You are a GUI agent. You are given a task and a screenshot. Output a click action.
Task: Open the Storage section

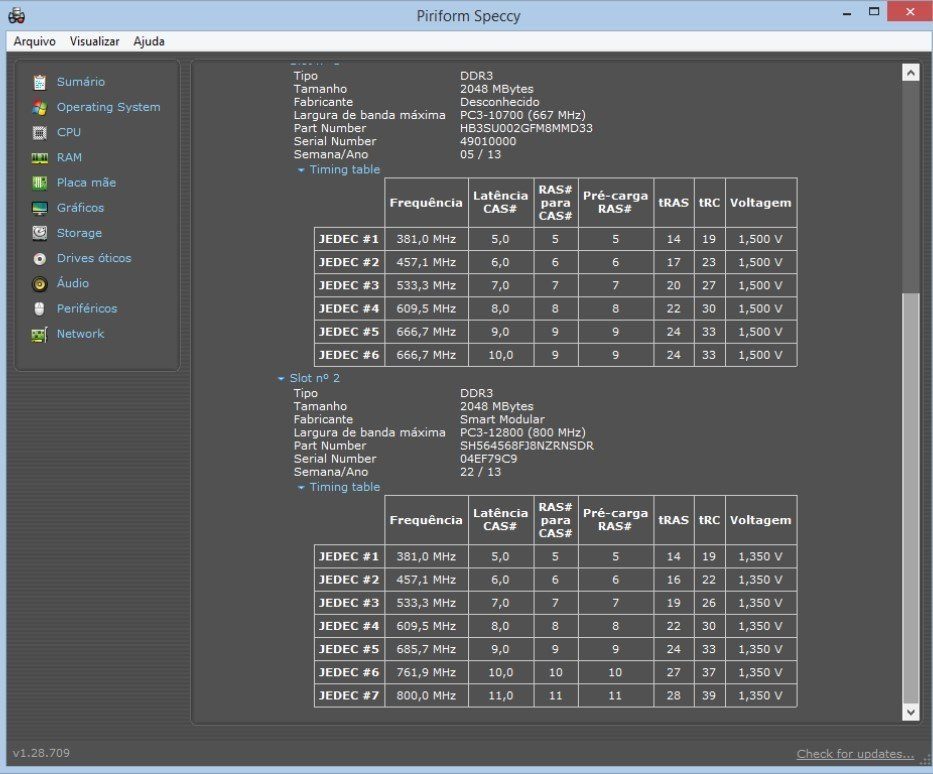[x=79, y=233]
